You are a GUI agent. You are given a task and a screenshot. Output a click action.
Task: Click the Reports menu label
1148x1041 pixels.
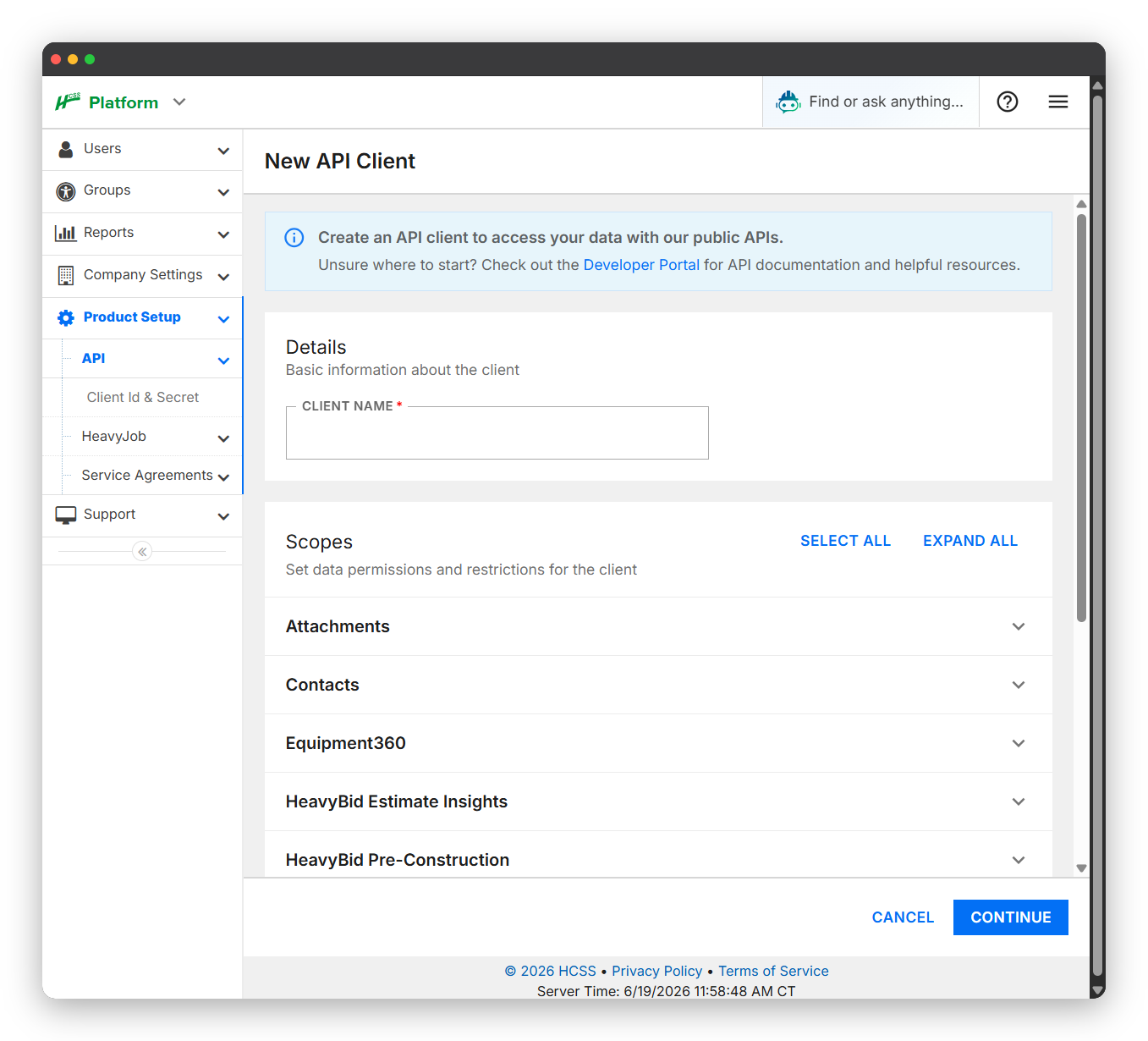[x=109, y=233]
